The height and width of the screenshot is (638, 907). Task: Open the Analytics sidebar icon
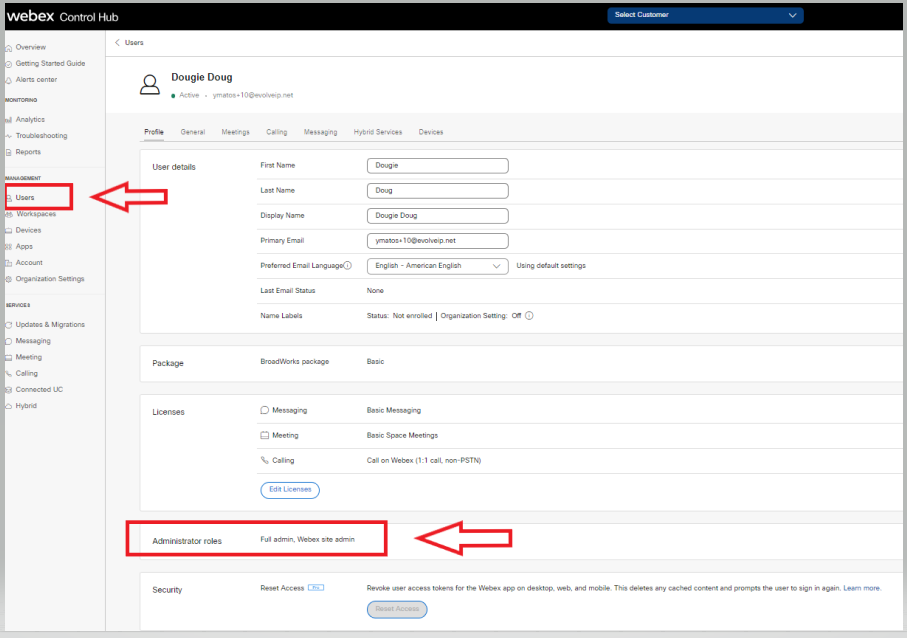[8, 120]
